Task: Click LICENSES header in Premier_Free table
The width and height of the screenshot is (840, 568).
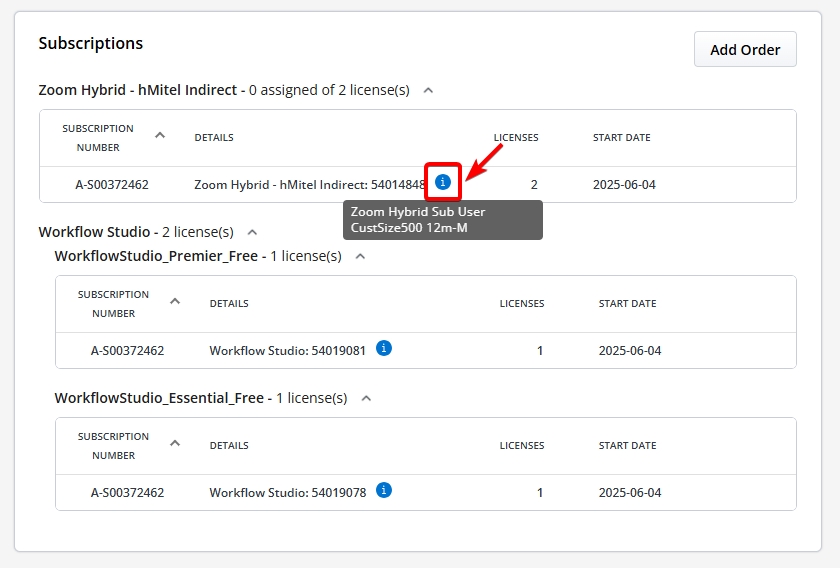Action: coord(522,304)
